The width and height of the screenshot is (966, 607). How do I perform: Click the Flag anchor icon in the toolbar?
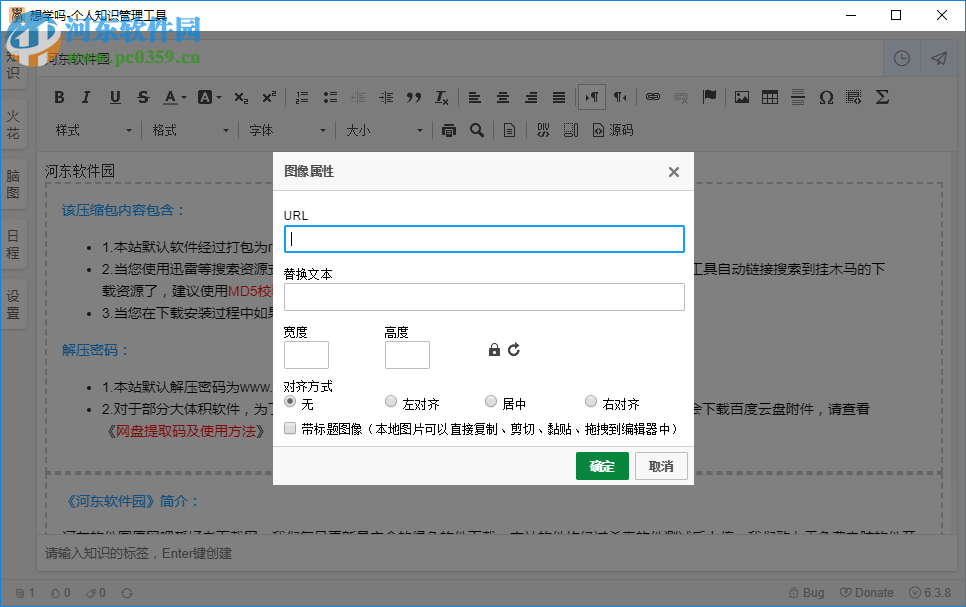(x=709, y=97)
